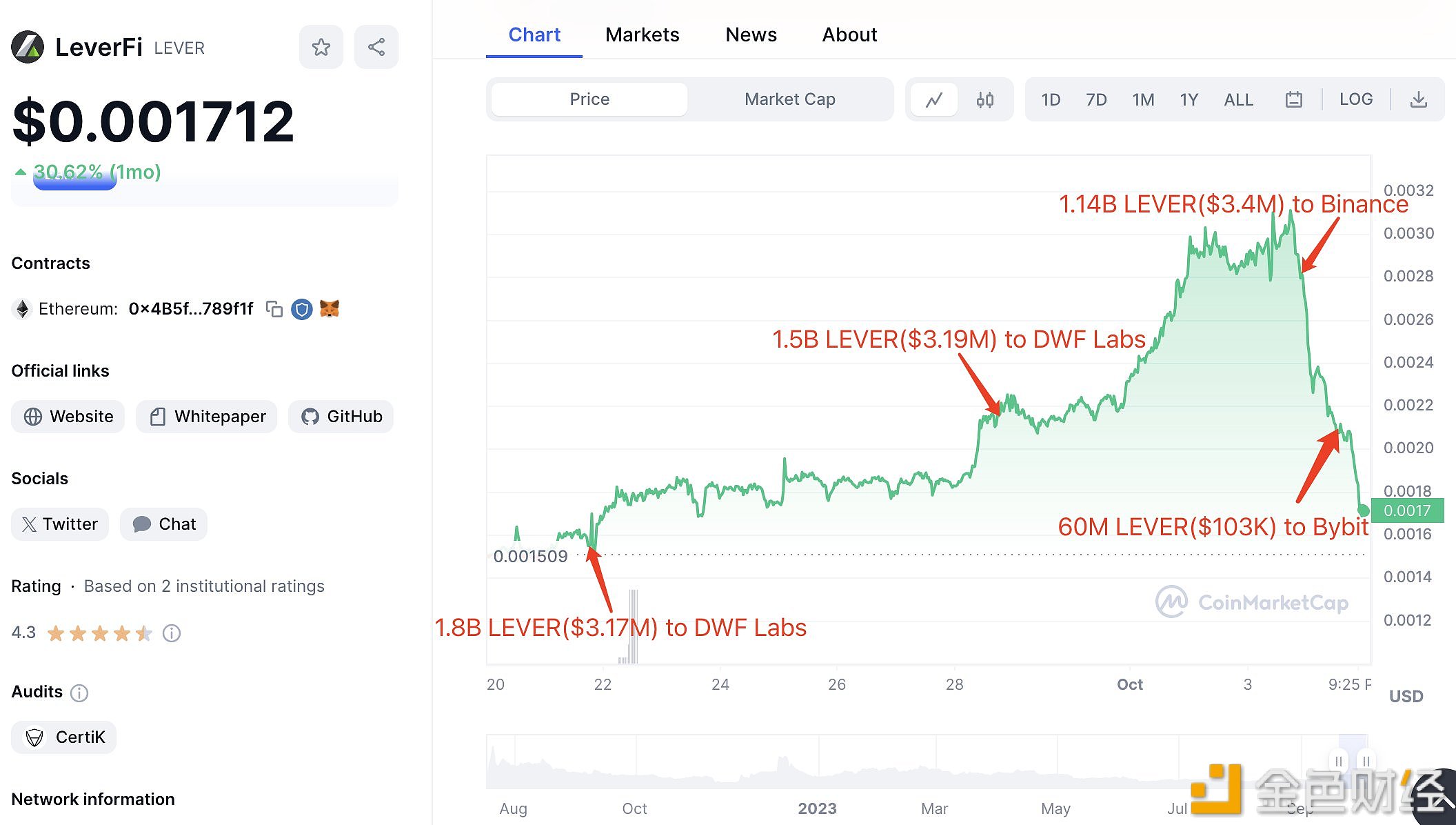Click the USD currency label

1406,696
